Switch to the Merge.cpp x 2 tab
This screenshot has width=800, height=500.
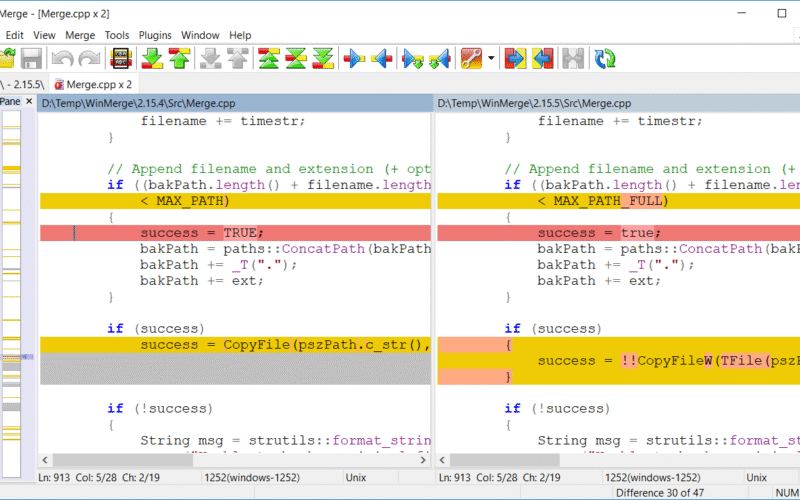93,84
